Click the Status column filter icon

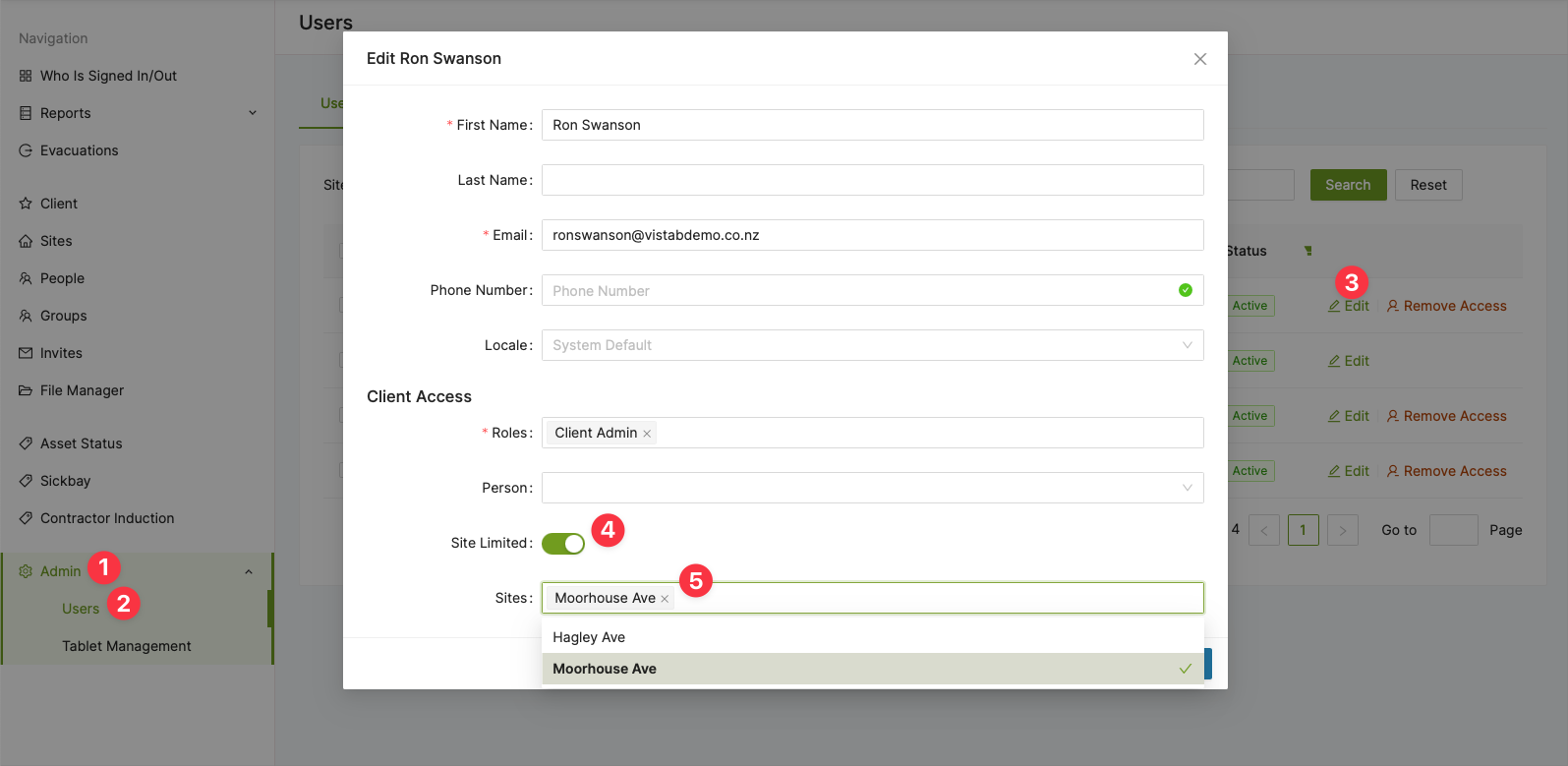click(1307, 251)
